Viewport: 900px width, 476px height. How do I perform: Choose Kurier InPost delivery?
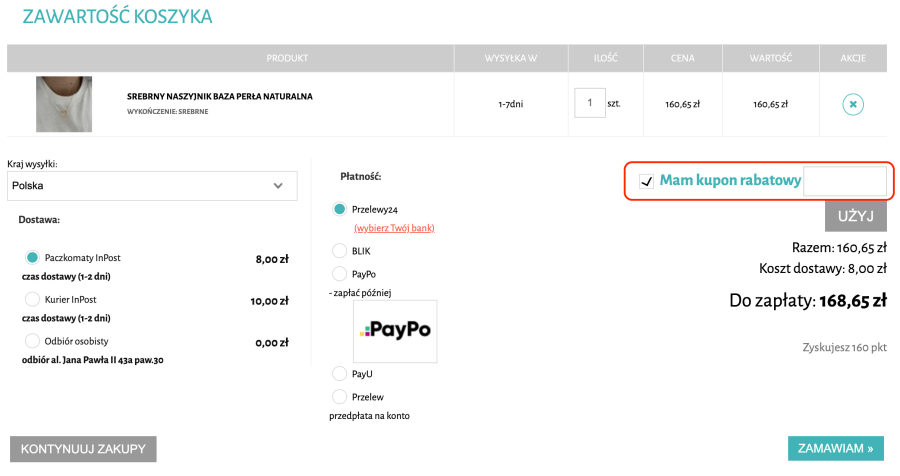[32, 299]
